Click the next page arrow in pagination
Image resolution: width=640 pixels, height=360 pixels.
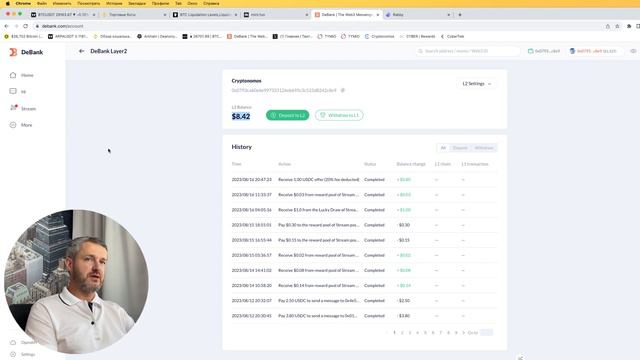tap(463, 333)
